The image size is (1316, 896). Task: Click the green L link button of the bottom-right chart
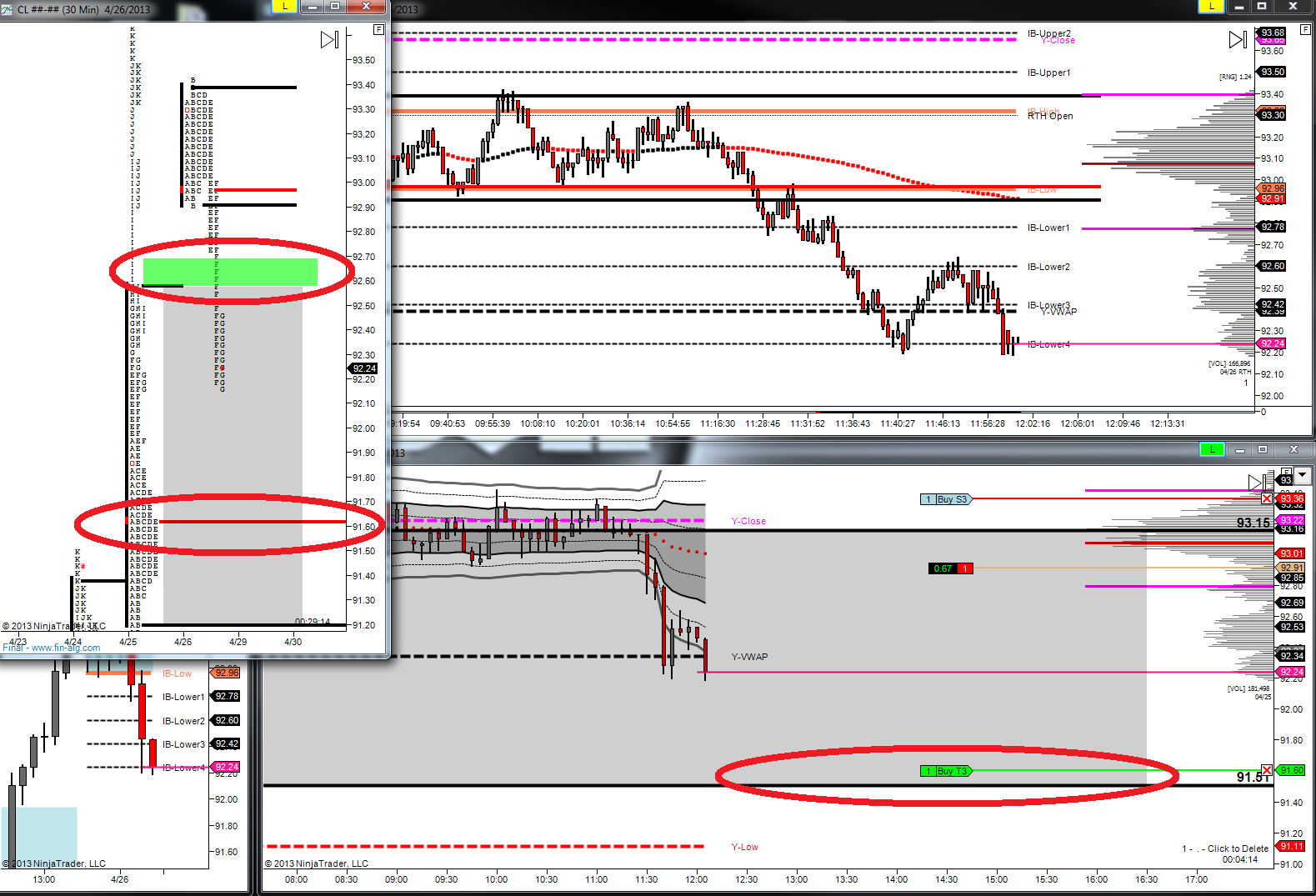point(1212,449)
